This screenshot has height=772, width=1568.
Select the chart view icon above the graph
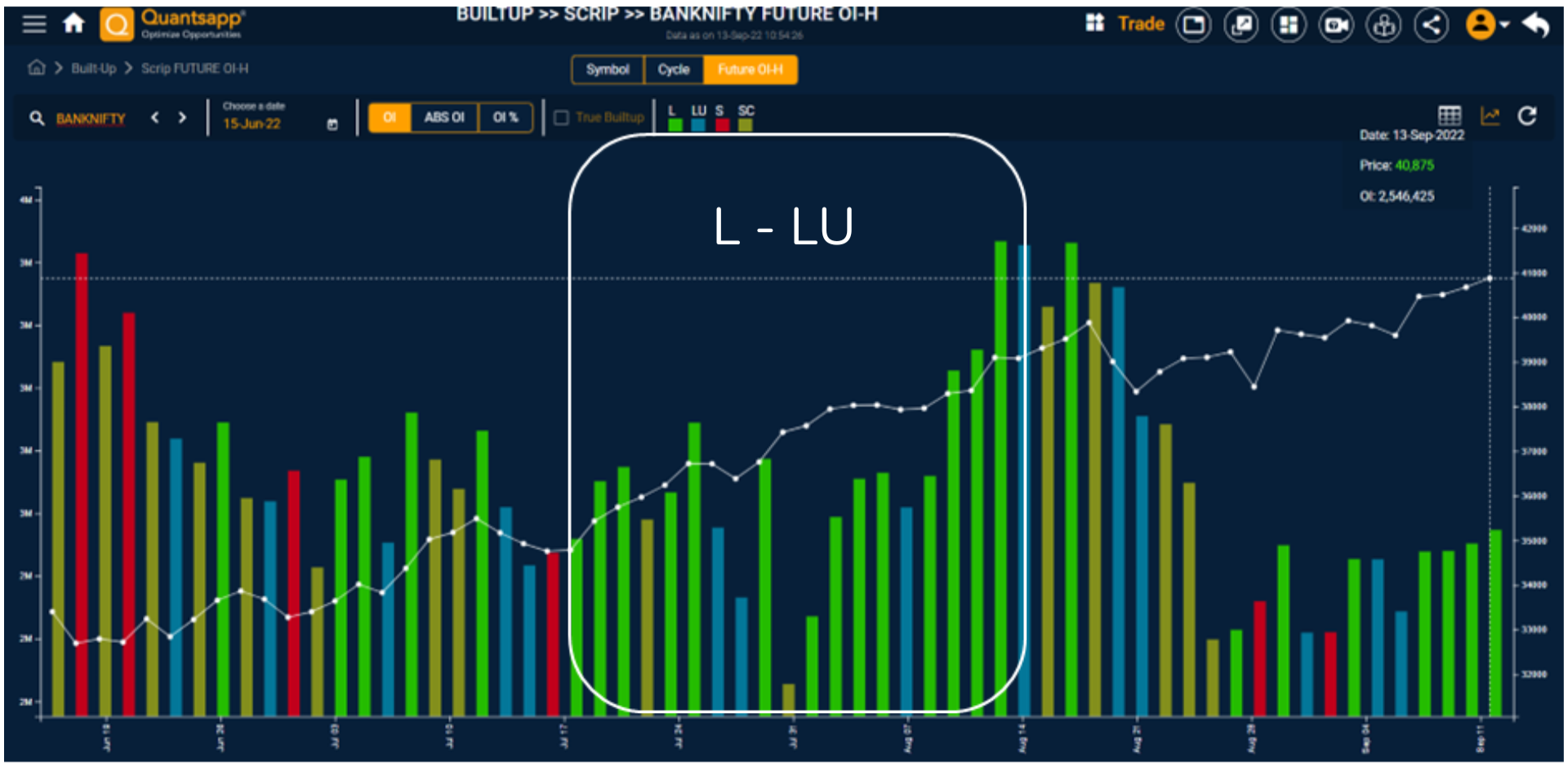(x=1490, y=117)
